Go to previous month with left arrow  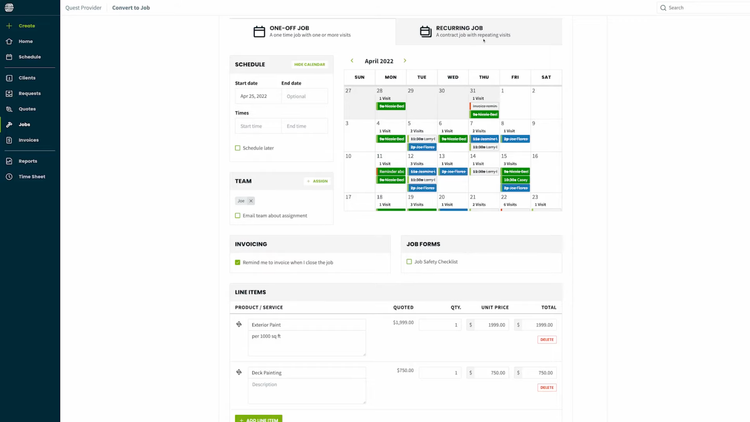tap(352, 61)
